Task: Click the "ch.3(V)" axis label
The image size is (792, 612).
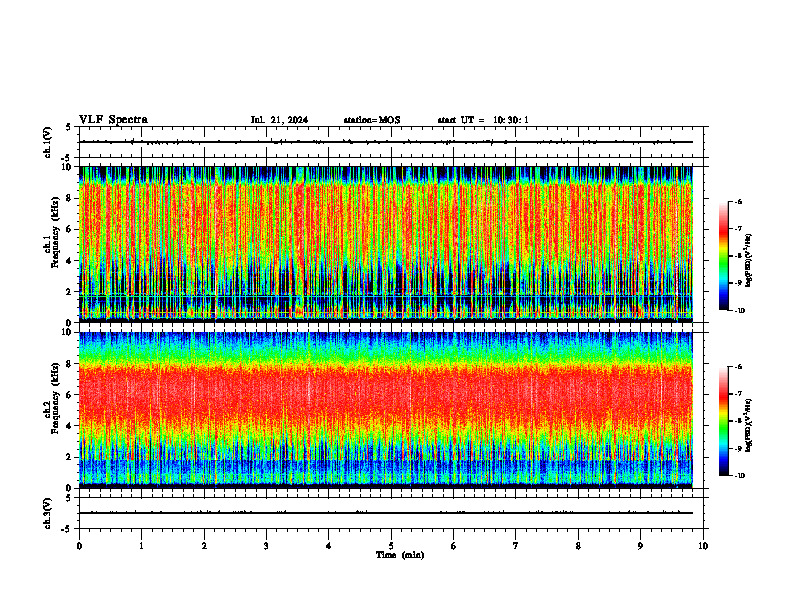Action: pos(48,513)
